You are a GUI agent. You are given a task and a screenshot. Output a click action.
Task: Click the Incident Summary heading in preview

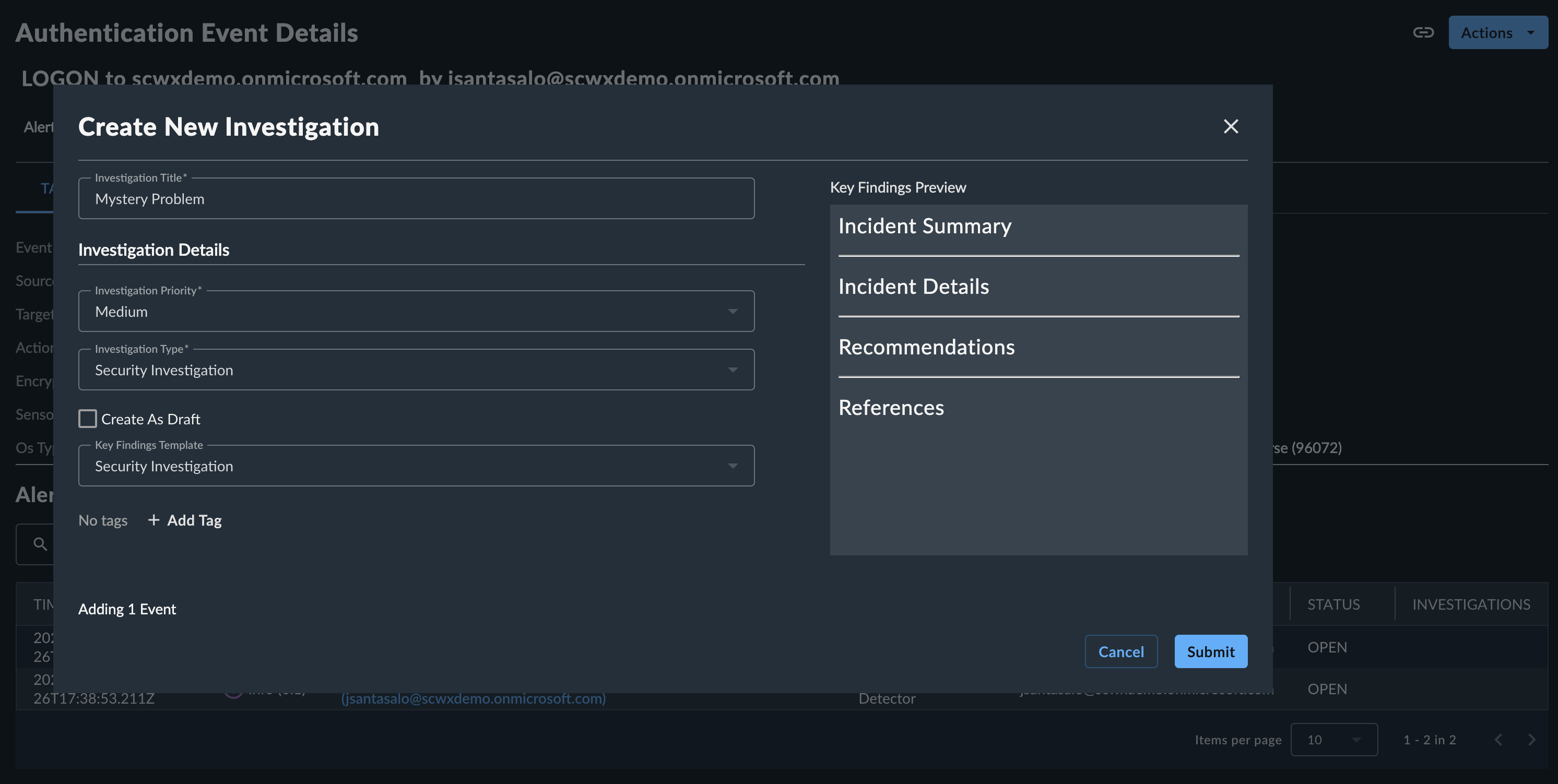coord(924,226)
